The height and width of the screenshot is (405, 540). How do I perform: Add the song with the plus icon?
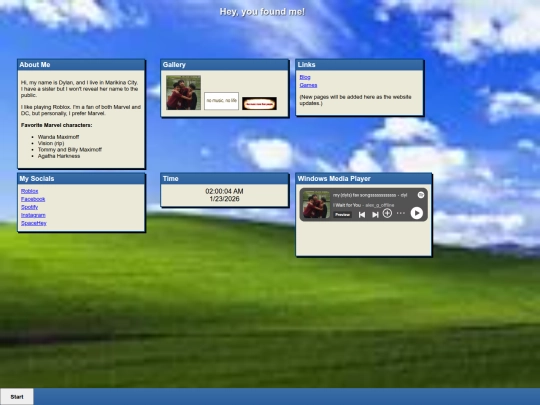click(x=387, y=214)
